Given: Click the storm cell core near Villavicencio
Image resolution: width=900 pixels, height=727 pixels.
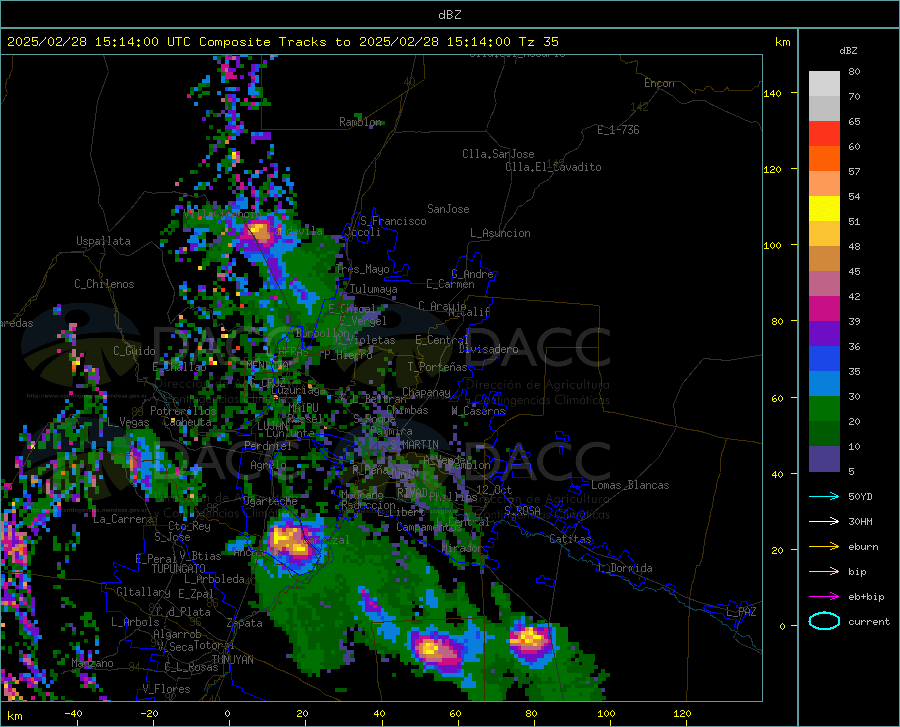Looking at the screenshot, I should click(259, 232).
